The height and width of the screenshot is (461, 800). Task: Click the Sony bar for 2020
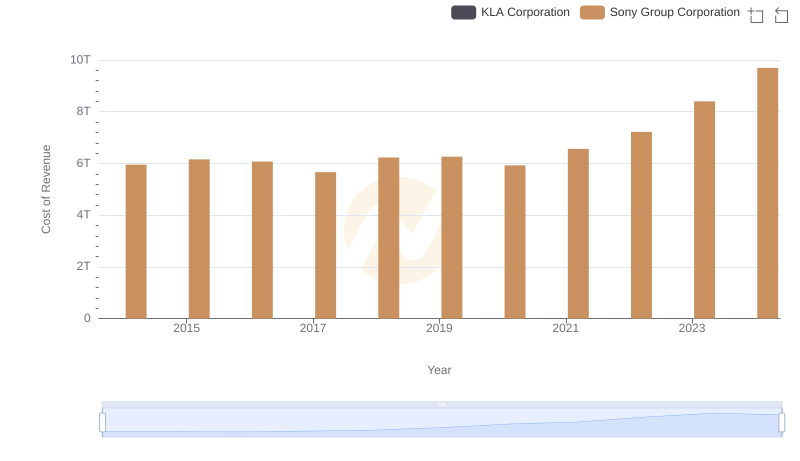pyautogui.click(x=515, y=242)
